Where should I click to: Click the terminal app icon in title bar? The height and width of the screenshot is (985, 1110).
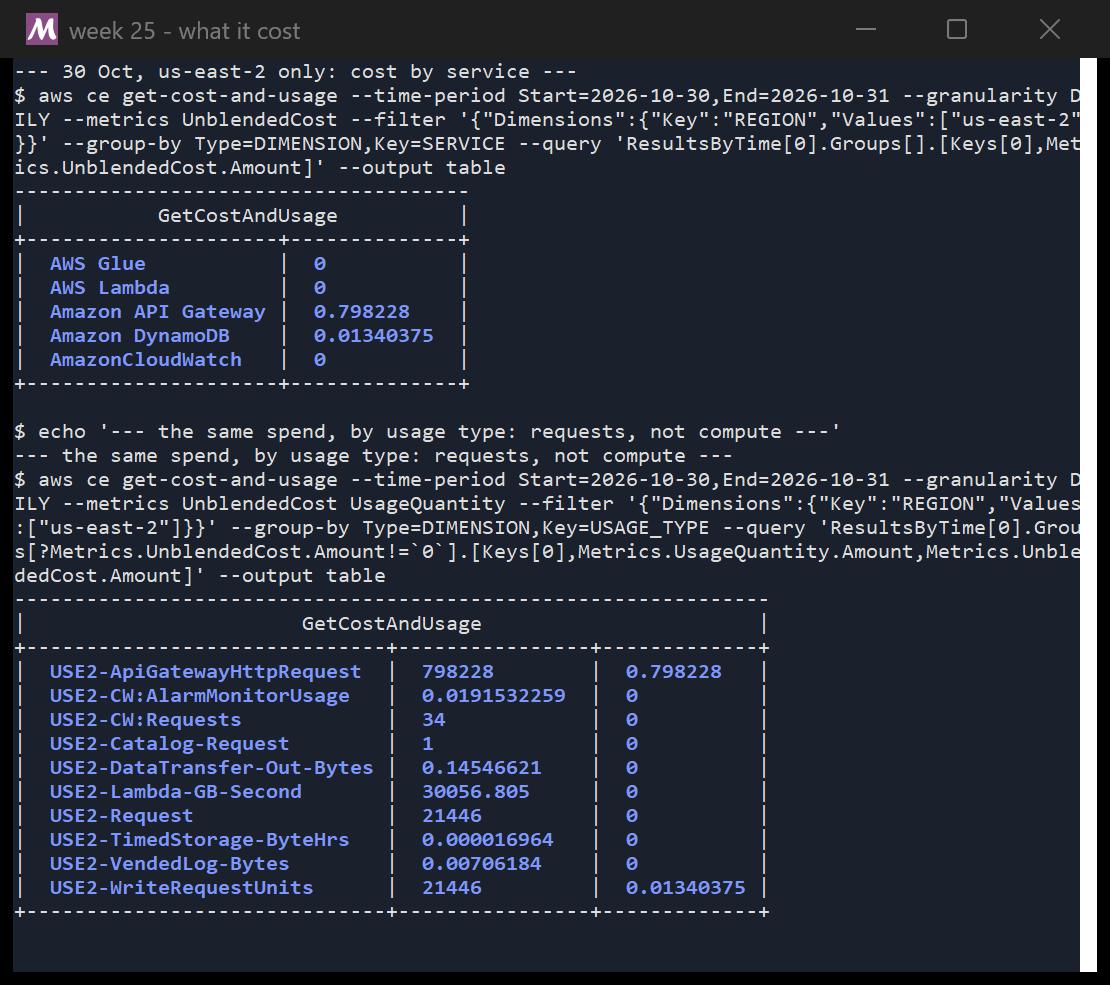(42, 30)
